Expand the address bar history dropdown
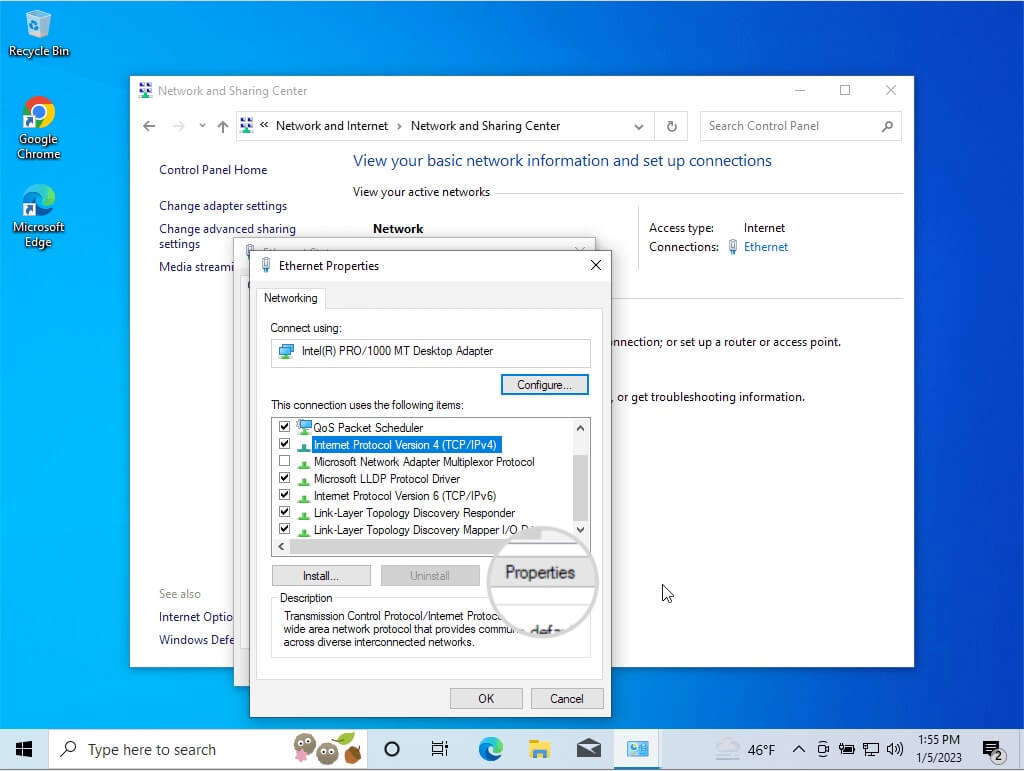Image resolution: width=1024 pixels, height=771 pixels. pyautogui.click(x=639, y=127)
